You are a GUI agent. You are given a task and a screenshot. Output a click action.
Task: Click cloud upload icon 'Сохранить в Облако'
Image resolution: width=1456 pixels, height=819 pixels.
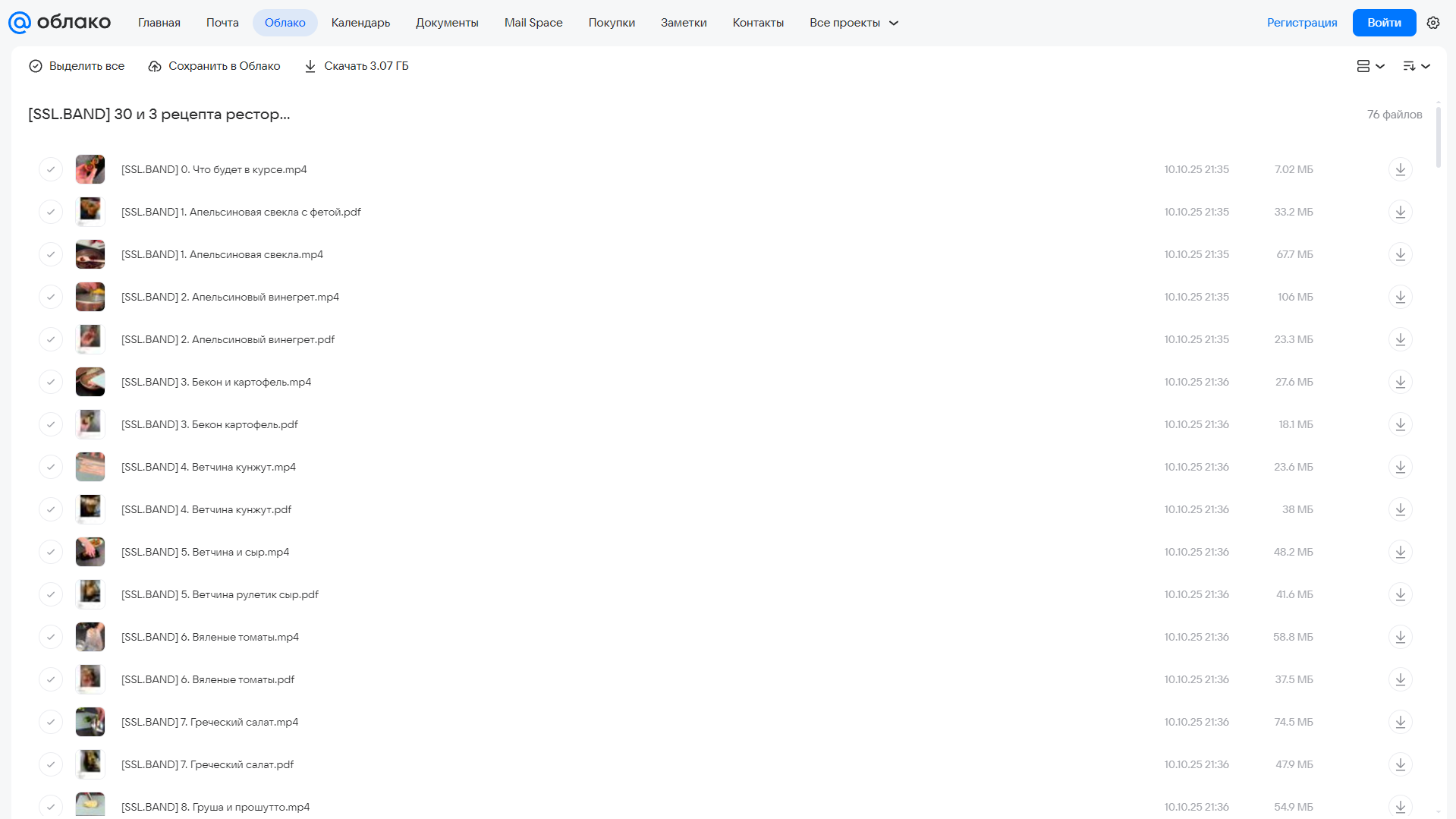(x=155, y=66)
